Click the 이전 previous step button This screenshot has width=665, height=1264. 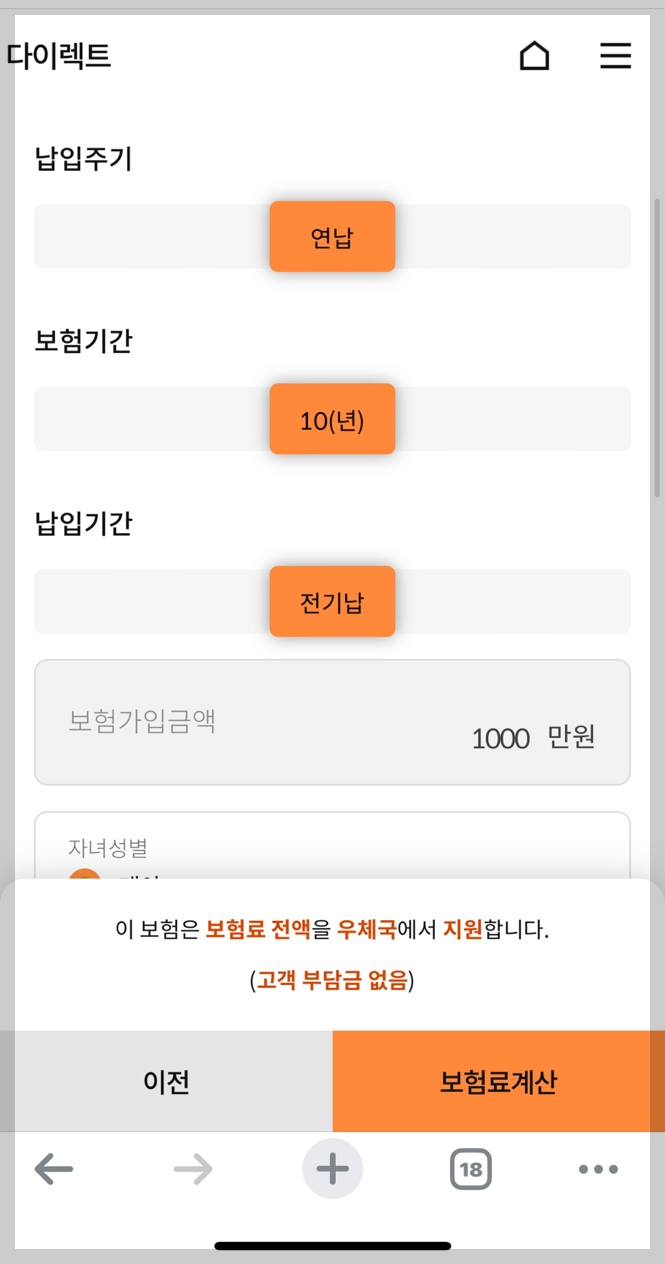coord(166,1081)
